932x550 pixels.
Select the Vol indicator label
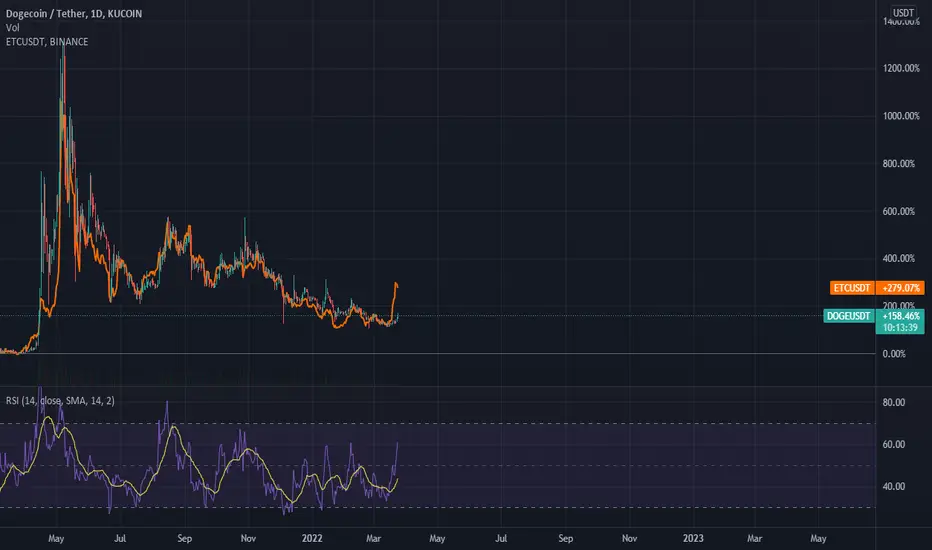(x=12, y=28)
